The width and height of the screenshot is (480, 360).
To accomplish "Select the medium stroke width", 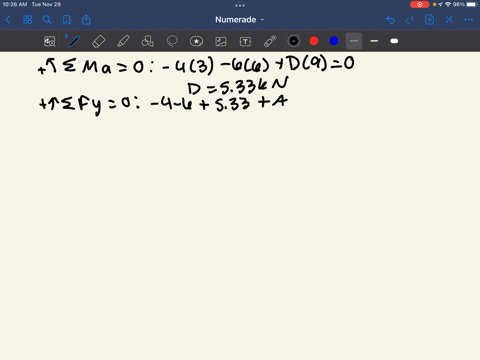I will point(374,41).
